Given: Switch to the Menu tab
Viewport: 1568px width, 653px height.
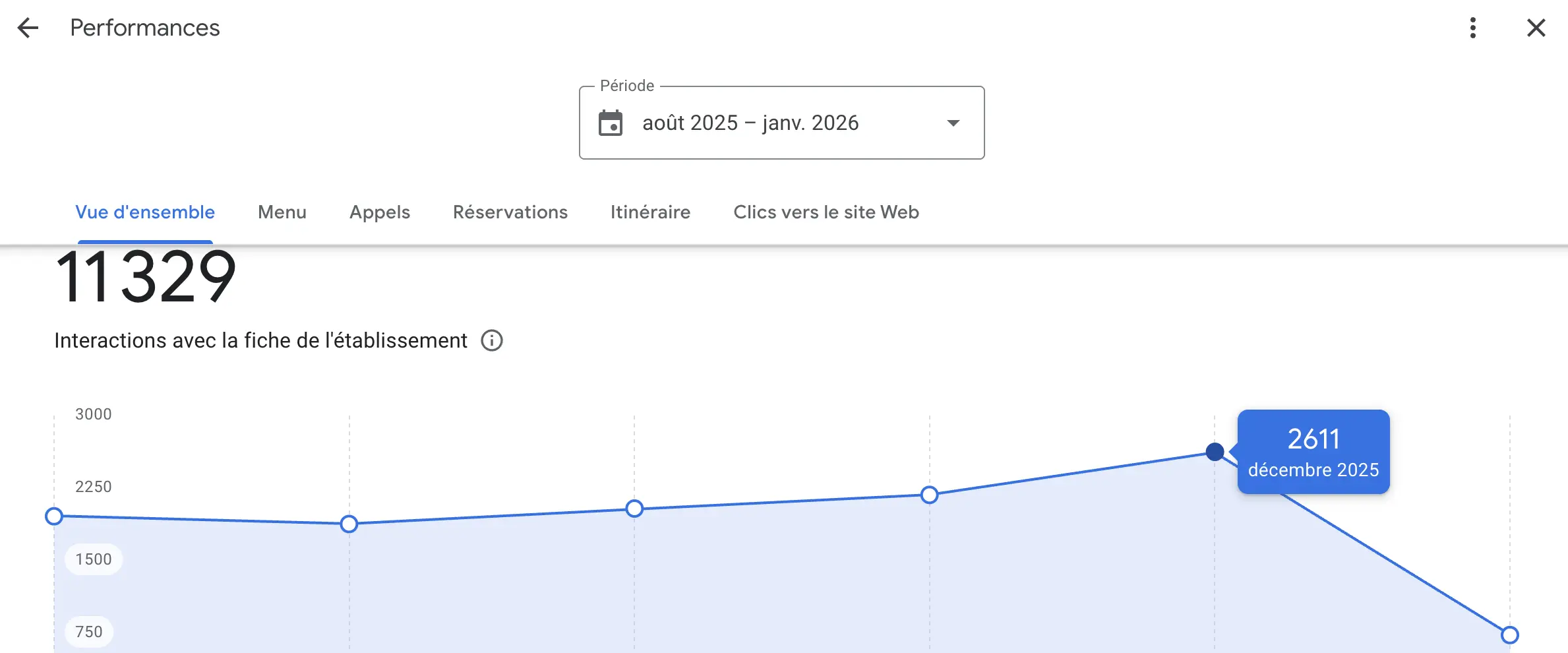Looking at the screenshot, I should (x=282, y=212).
